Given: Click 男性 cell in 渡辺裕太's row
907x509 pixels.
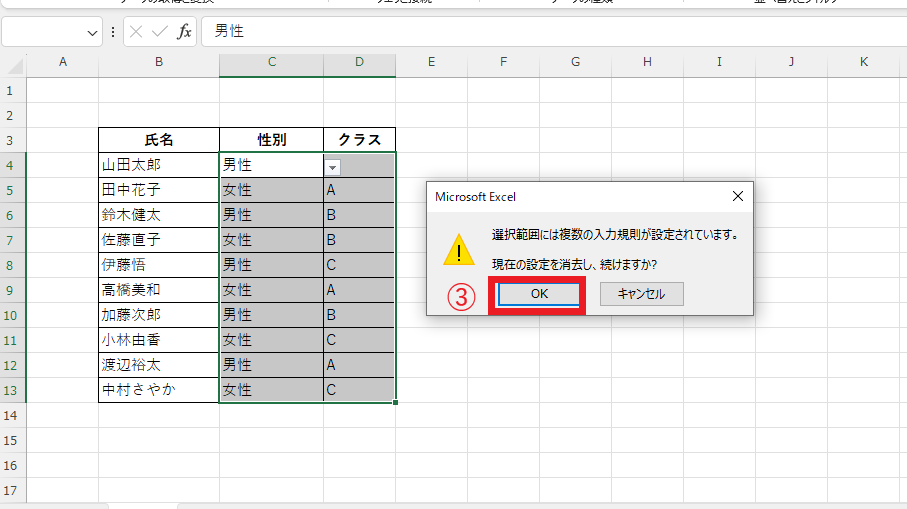Looking at the screenshot, I should click(x=272, y=365).
